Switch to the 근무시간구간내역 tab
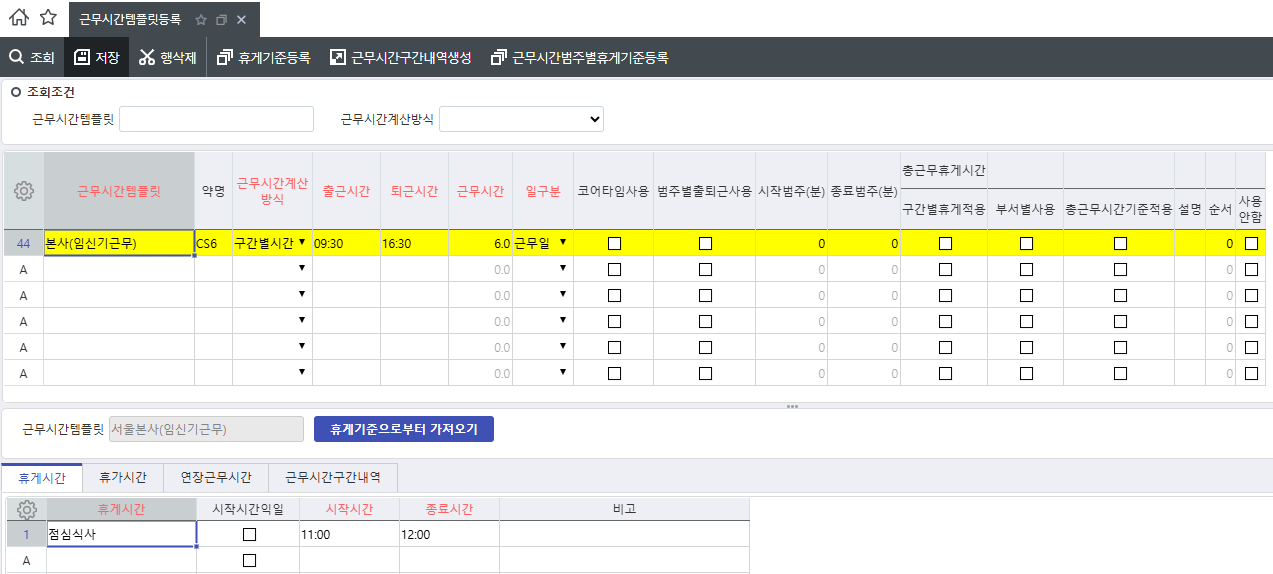The image size is (1273, 574). pyautogui.click(x=340, y=477)
